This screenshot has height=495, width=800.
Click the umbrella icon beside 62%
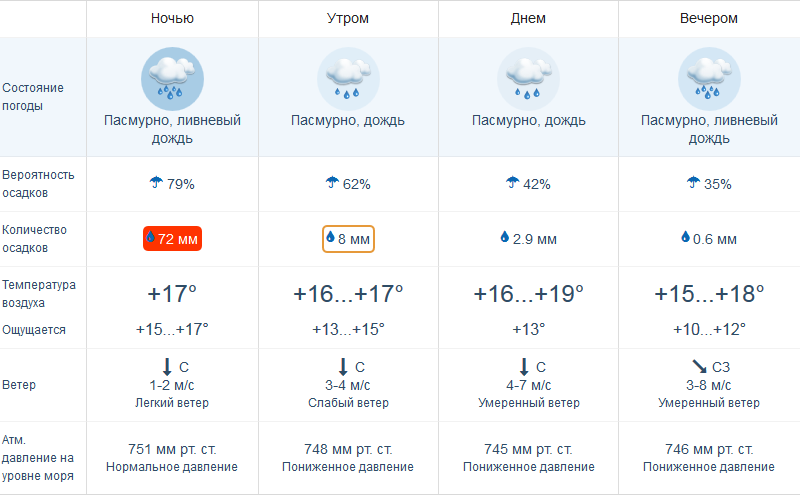[332, 183]
